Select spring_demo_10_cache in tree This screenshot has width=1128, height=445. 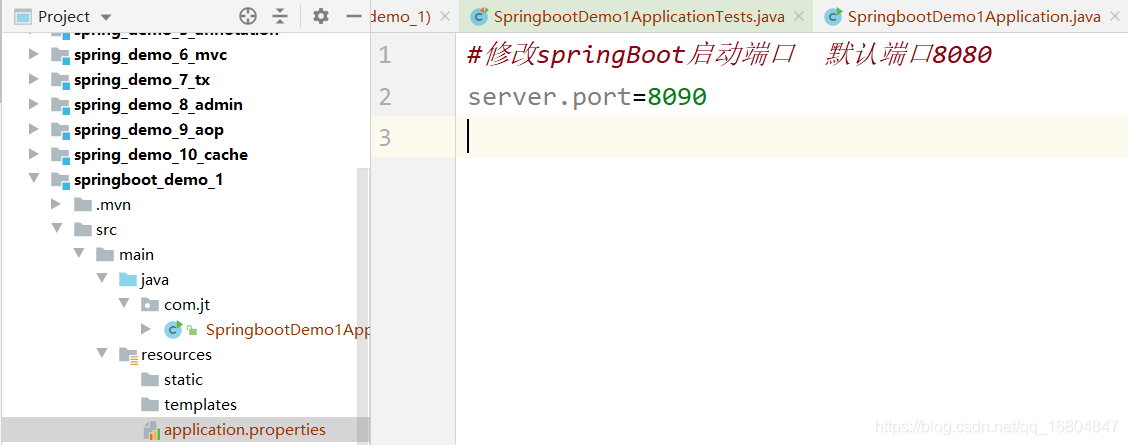160,155
